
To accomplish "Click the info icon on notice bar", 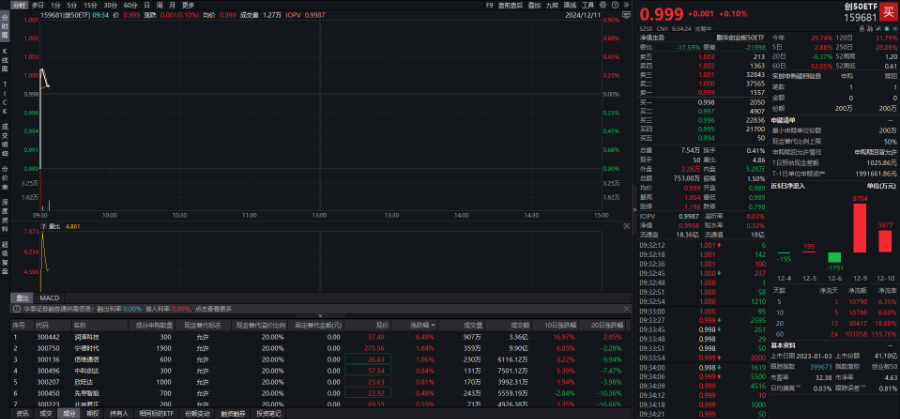I will pyautogui.click(x=18, y=309).
